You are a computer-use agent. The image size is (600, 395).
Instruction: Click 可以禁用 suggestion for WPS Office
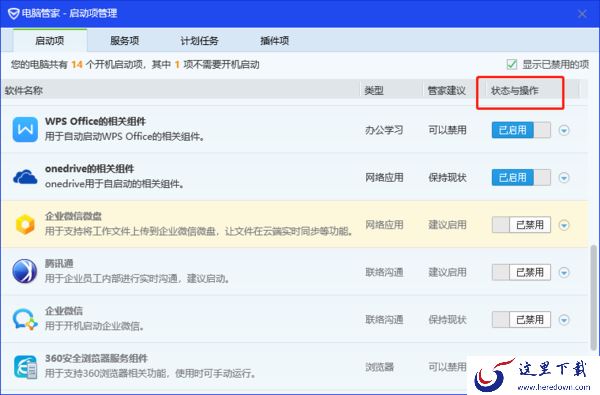point(447,130)
